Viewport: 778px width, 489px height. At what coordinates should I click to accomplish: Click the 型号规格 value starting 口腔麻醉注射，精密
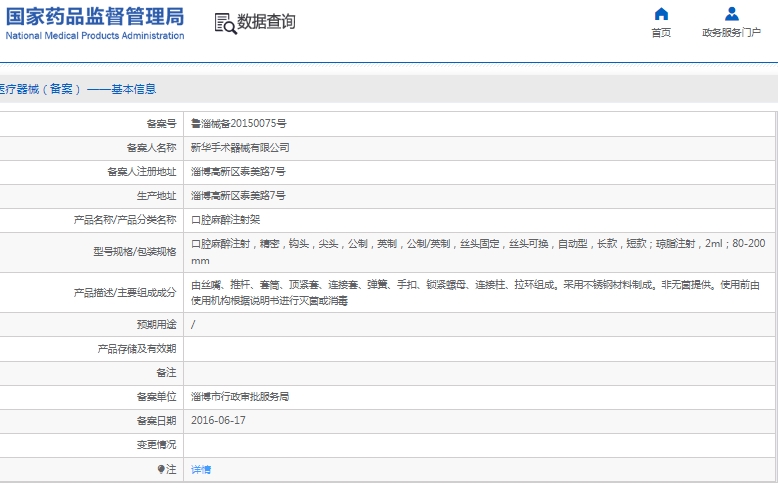478,252
